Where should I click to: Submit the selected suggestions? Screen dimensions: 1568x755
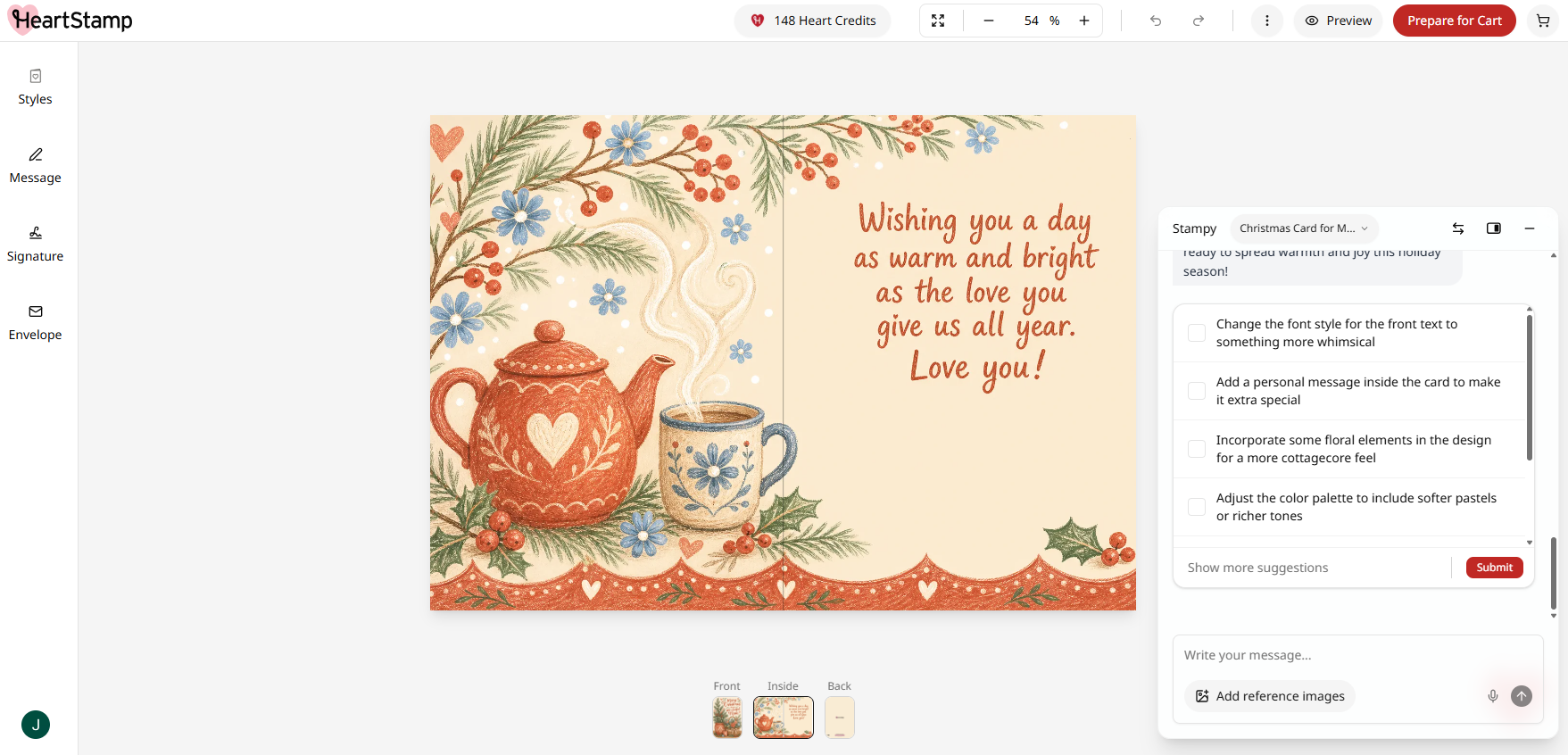coord(1494,568)
